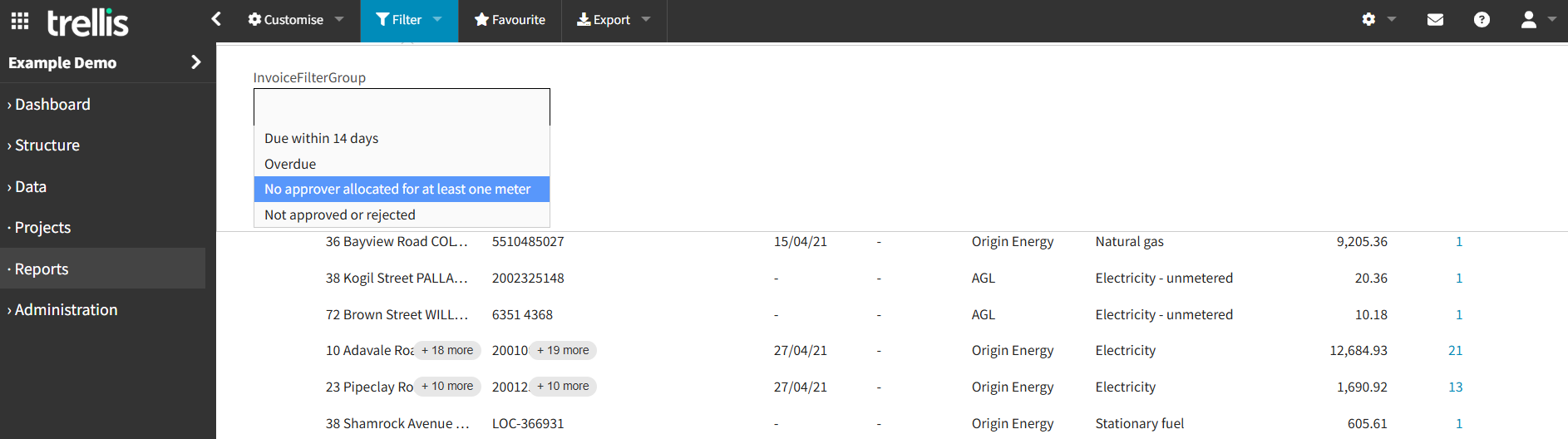Open the user profile icon
Screen dimensions: 1568x439
tap(1528, 20)
